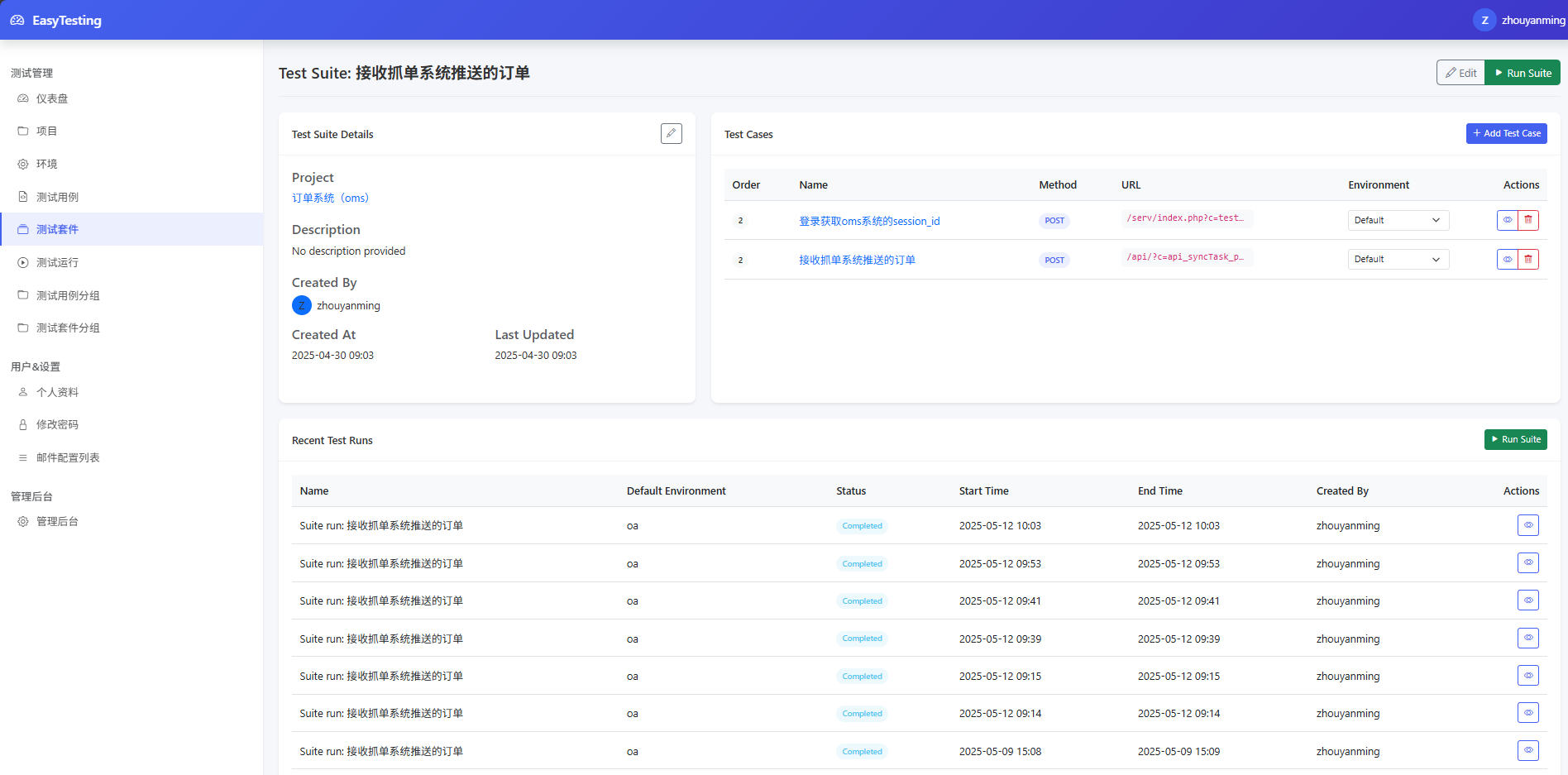The image size is (1568, 775).
Task: Click the 测试用例 document icon
Action: pyautogui.click(x=23, y=197)
